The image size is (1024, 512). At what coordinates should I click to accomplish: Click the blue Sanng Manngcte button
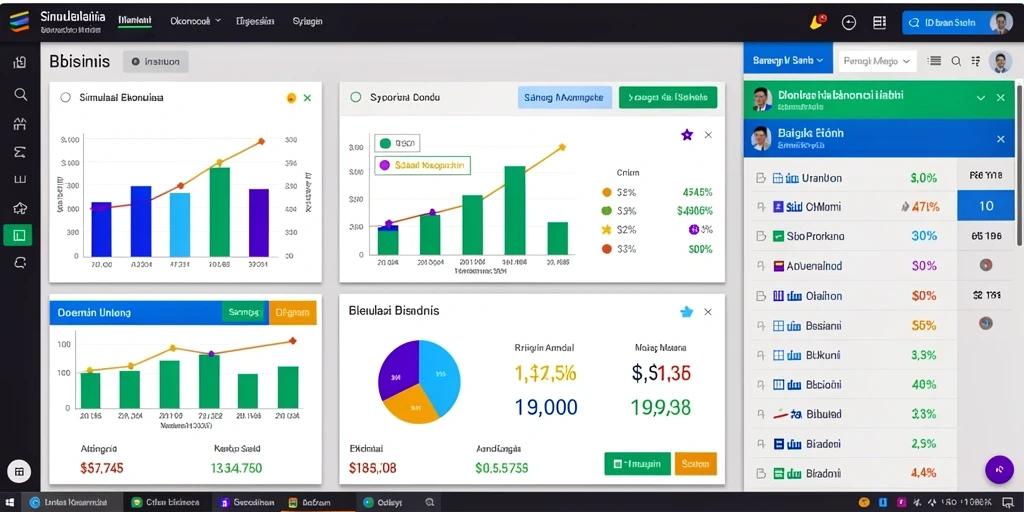coord(564,97)
